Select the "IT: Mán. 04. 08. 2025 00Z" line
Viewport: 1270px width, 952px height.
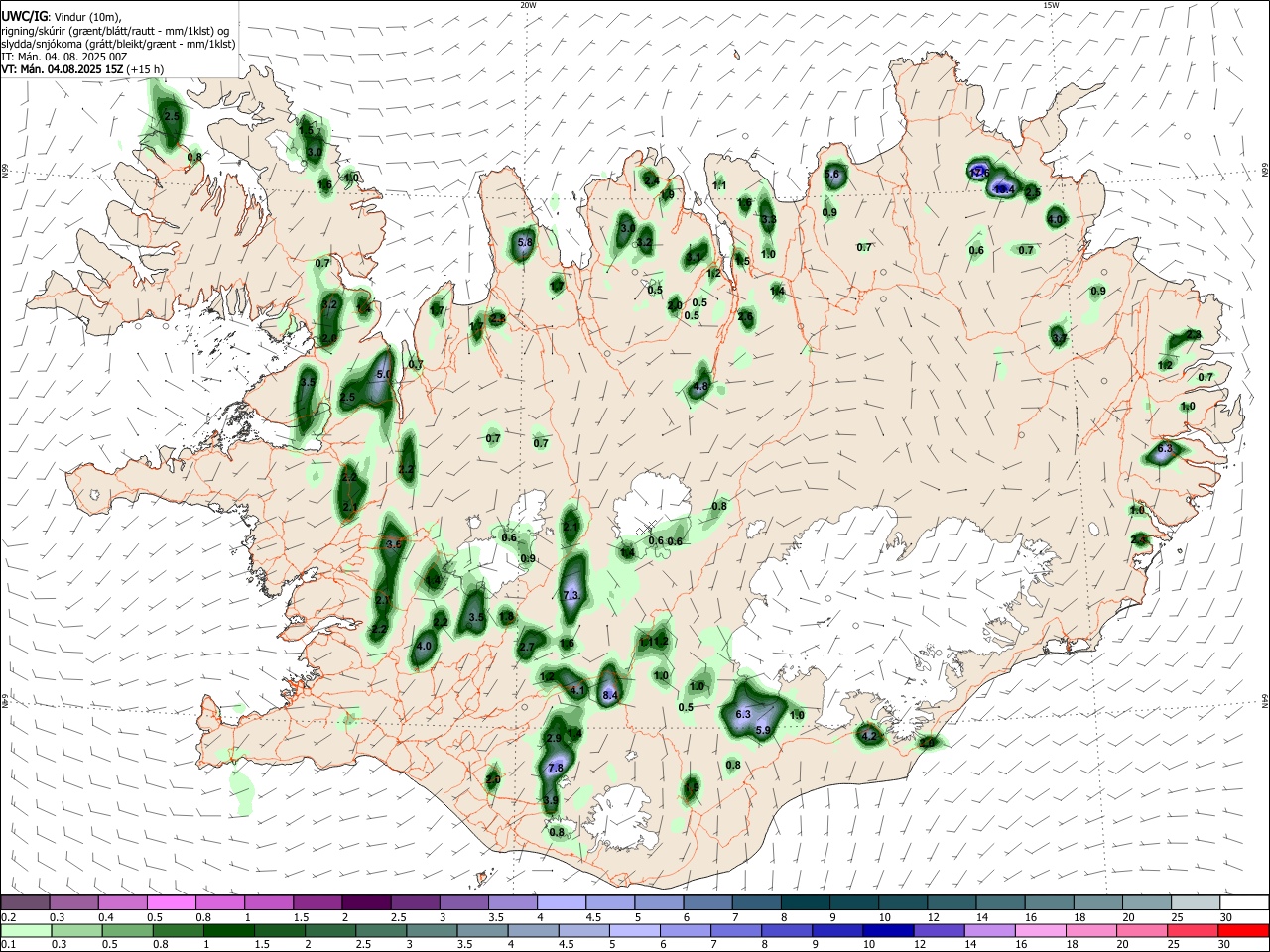pos(64,57)
